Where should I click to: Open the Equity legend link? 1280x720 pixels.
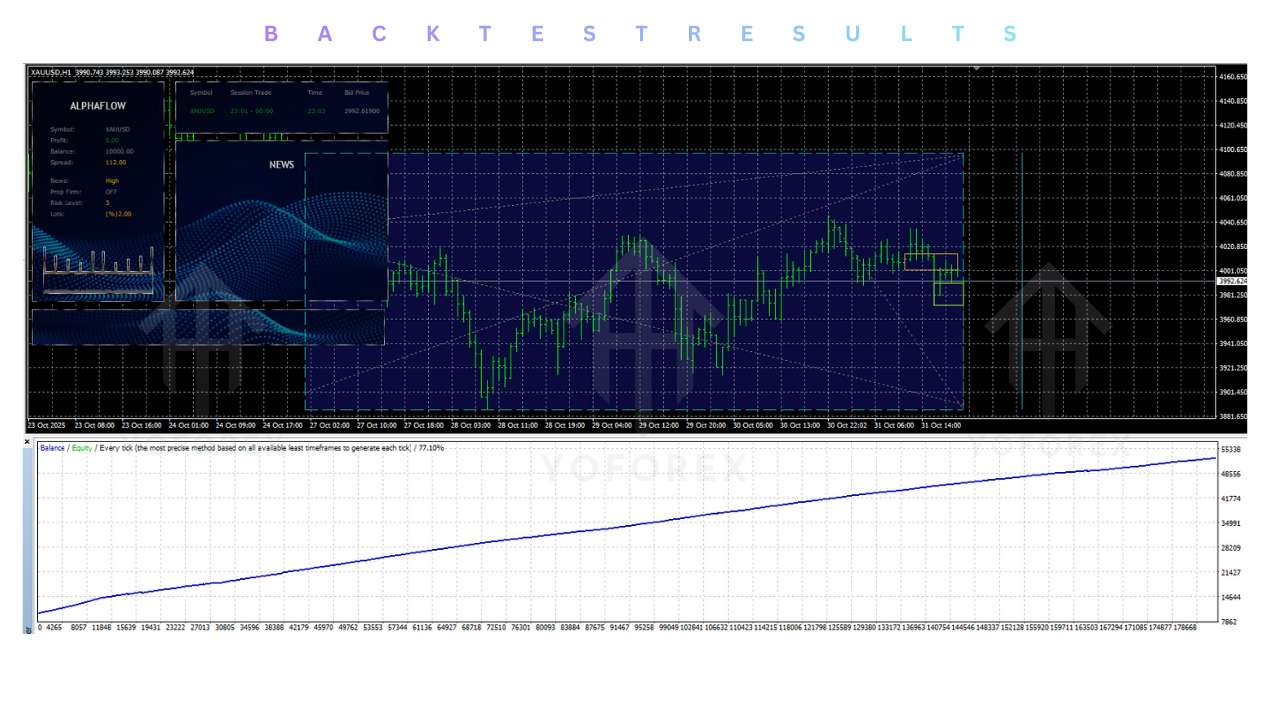pos(82,450)
